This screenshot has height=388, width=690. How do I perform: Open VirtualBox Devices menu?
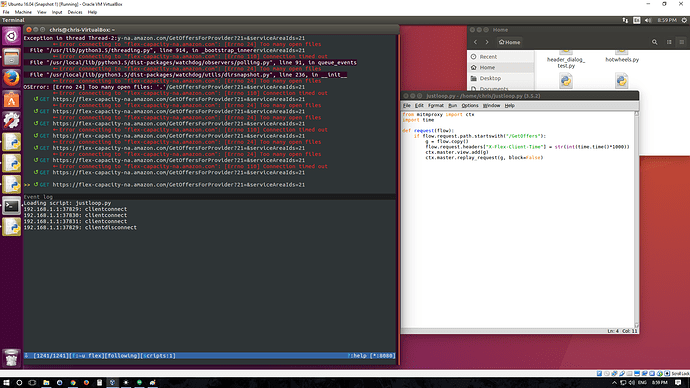[75, 12]
